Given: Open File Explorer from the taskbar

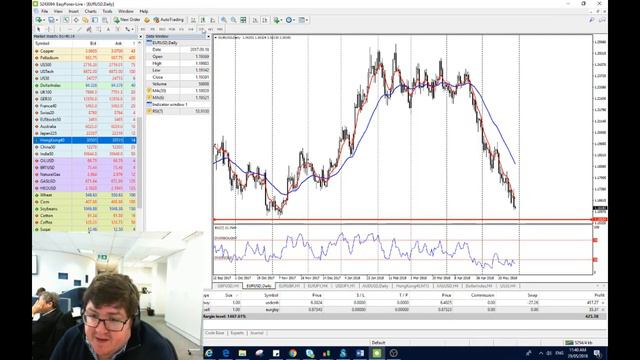Looking at the screenshot, I should click(x=242, y=353).
